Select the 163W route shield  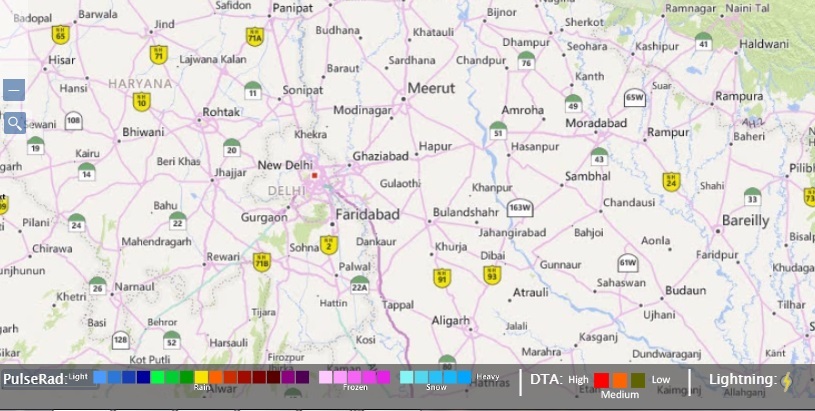520,208
